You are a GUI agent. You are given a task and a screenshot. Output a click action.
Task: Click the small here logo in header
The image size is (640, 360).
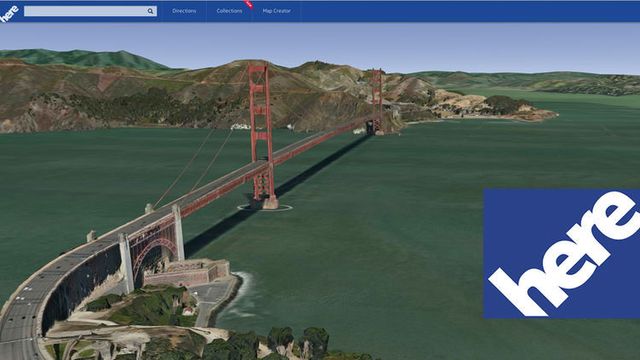coord(9,13)
